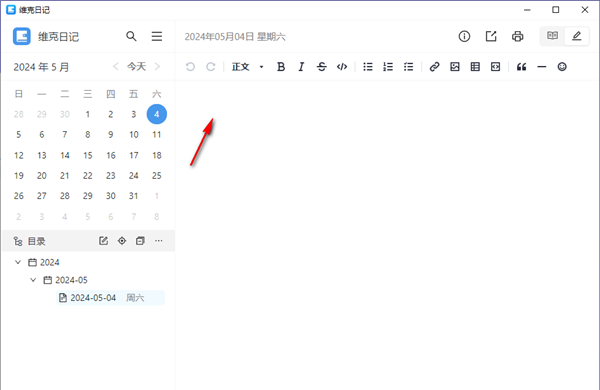
Task: Open the 正文 paragraph style dropdown
Action: [x=248, y=67]
